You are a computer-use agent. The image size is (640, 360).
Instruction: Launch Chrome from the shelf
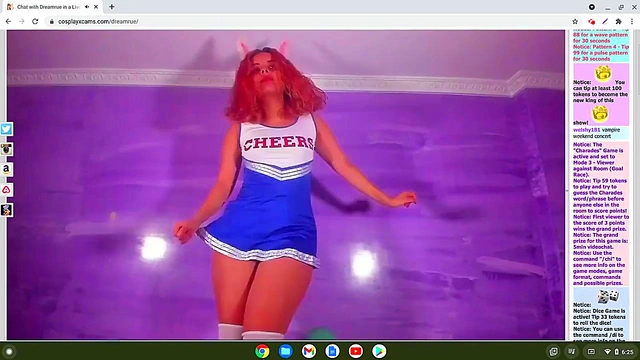[262, 351]
